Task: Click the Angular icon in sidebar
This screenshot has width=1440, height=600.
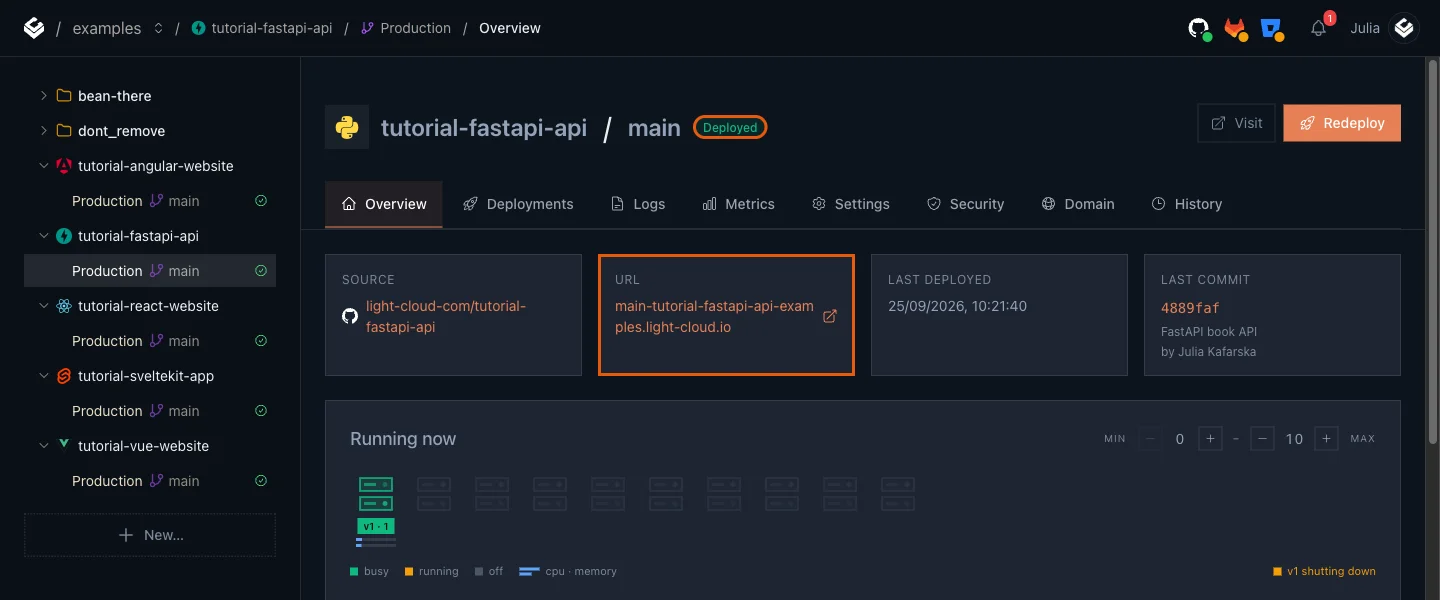Action: click(64, 166)
